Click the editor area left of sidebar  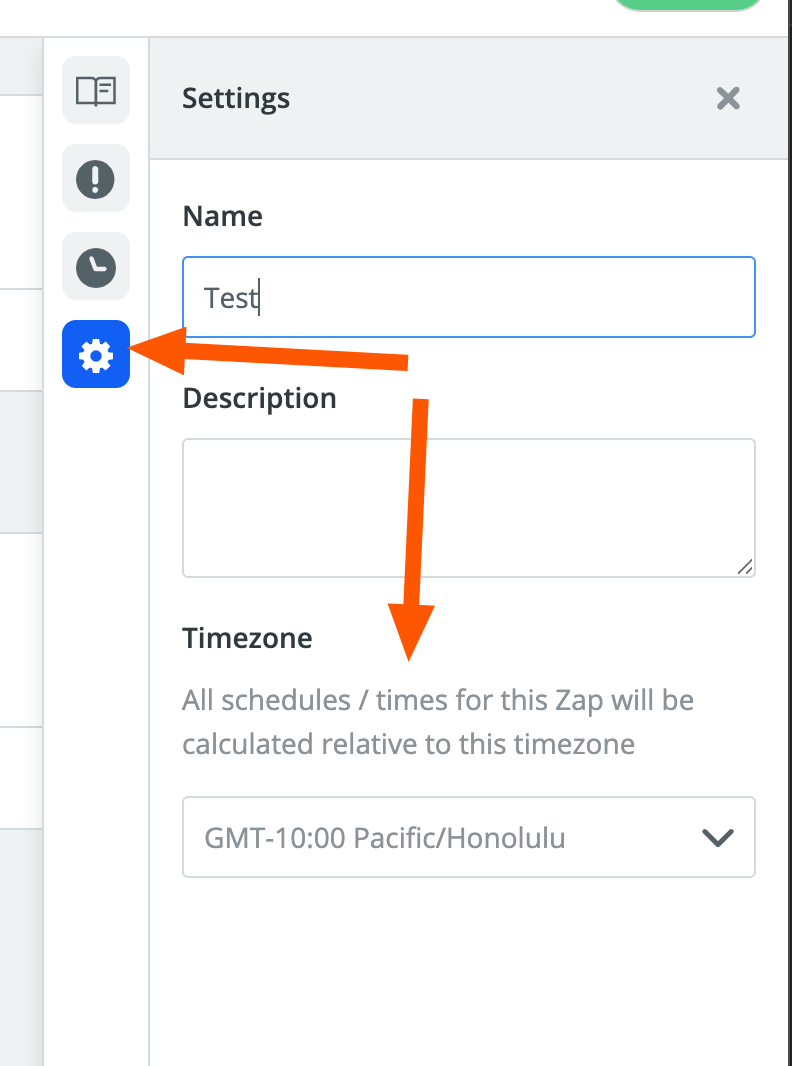(x=20, y=460)
